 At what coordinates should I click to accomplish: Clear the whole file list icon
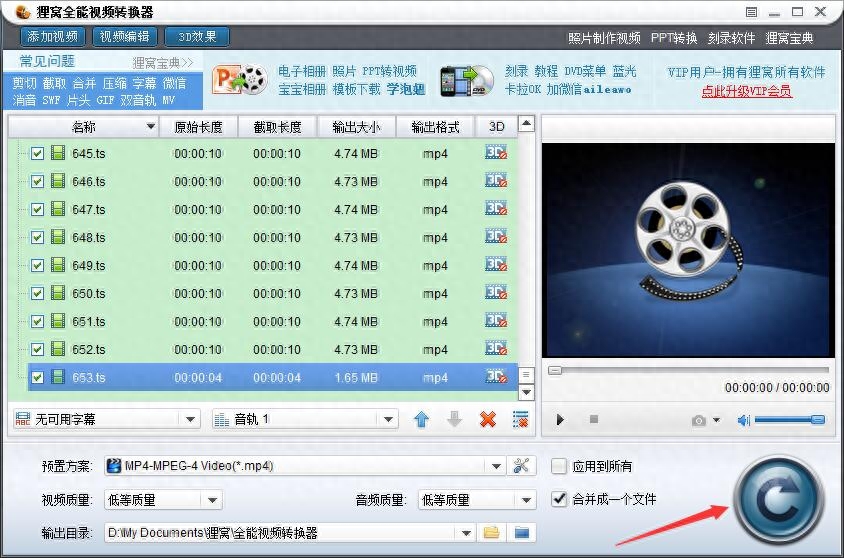coord(521,419)
